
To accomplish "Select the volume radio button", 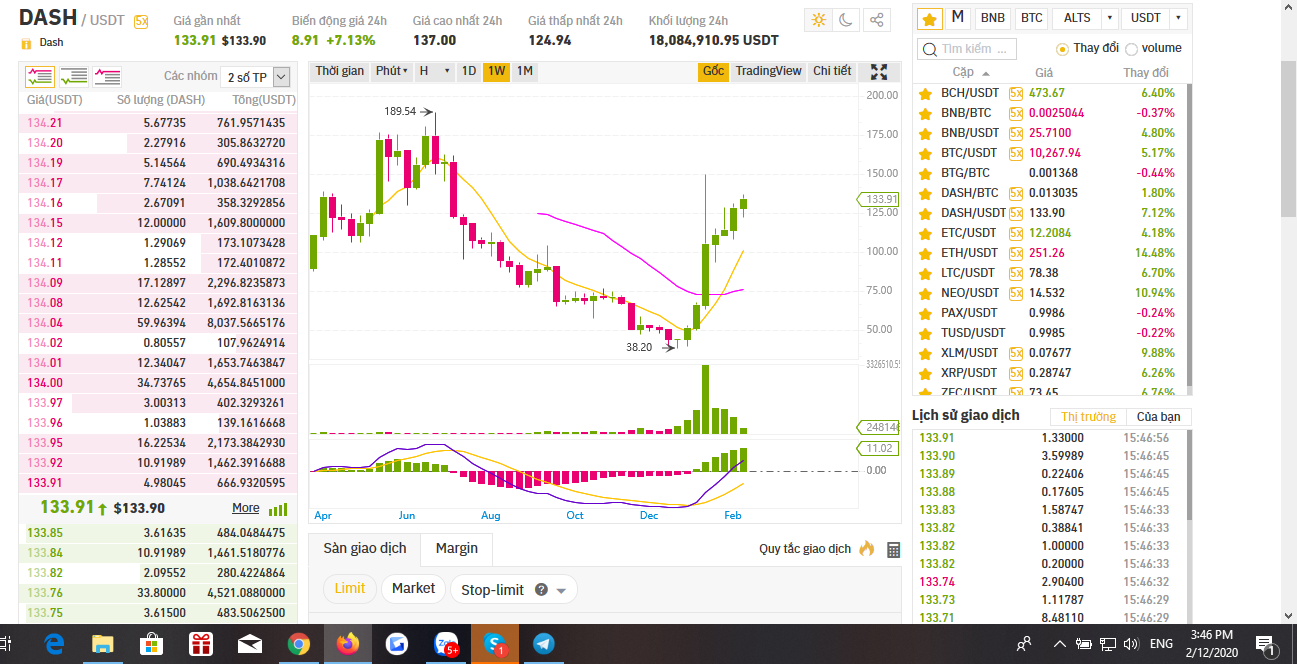I will (1131, 49).
